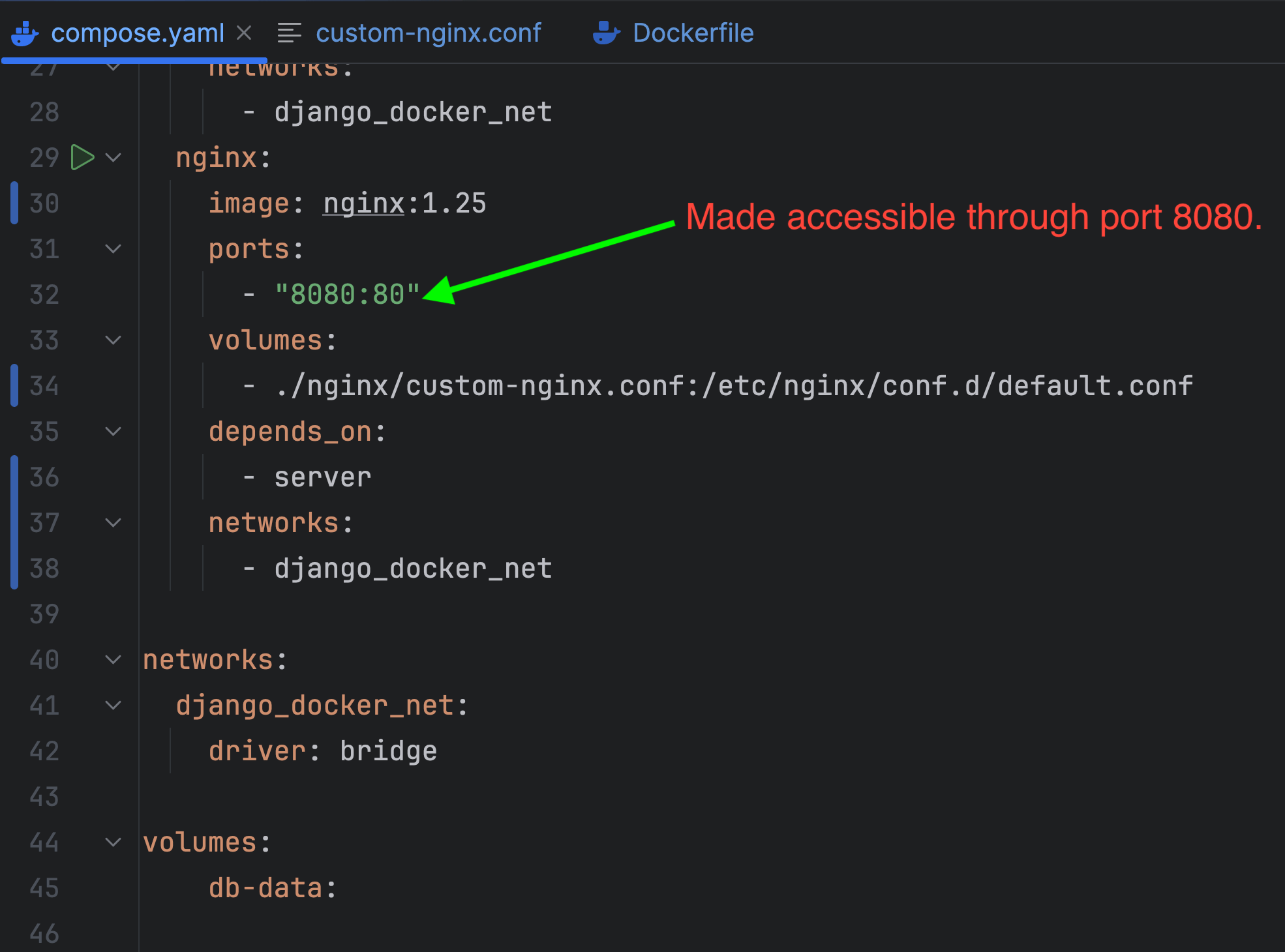Fold the nginx networks section on line 37
The image size is (1285, 952).
point(113,523)
